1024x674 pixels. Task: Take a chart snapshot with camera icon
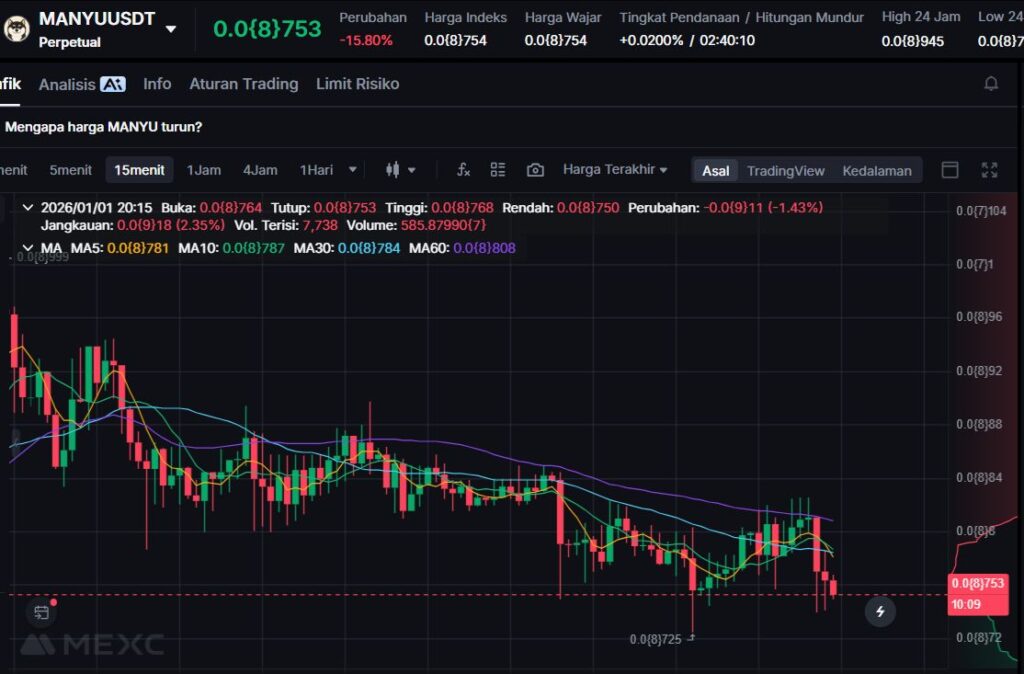tap(535, 170)
